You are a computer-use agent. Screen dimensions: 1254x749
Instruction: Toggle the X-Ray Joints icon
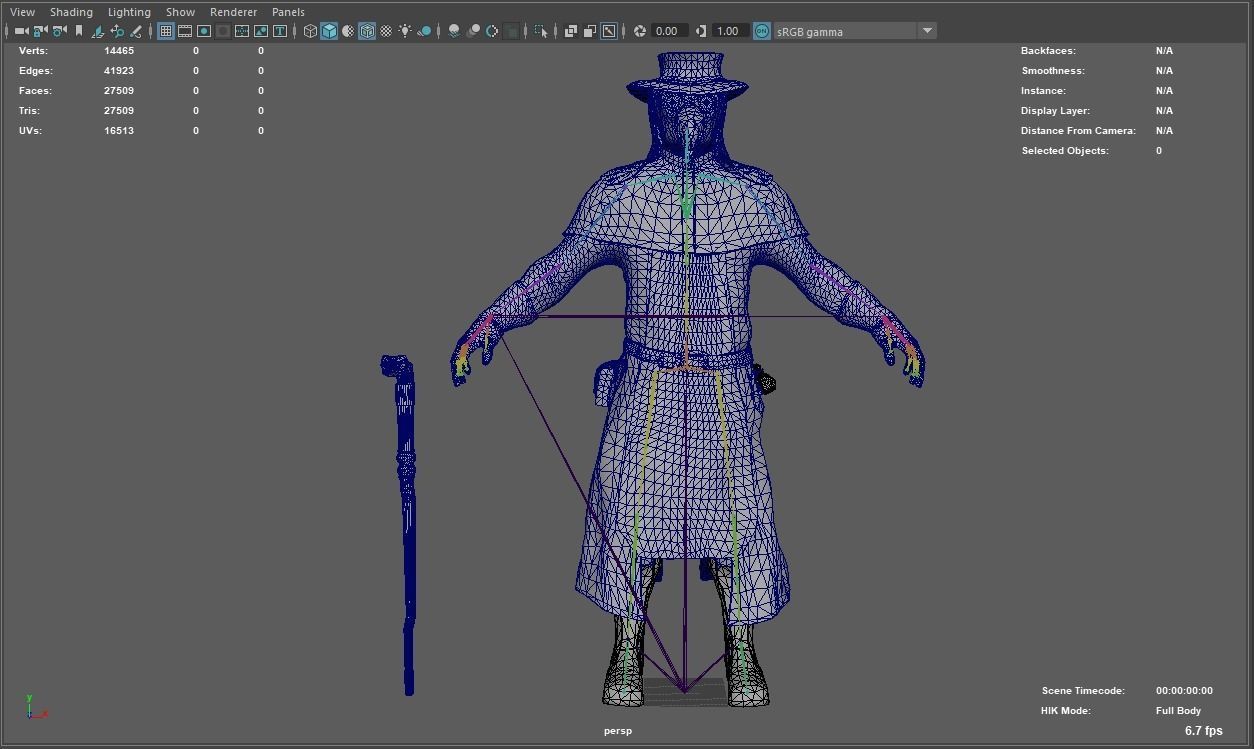[609, 31]
